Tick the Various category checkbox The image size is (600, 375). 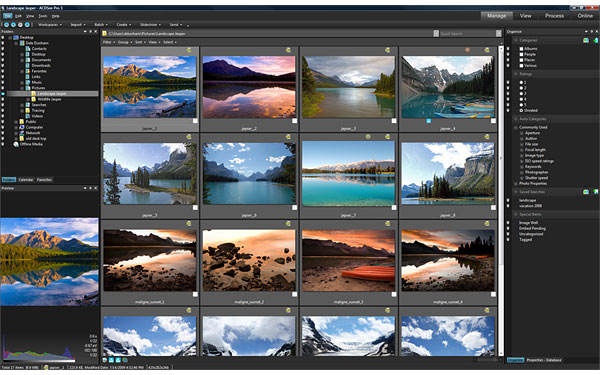pos(521,66)
